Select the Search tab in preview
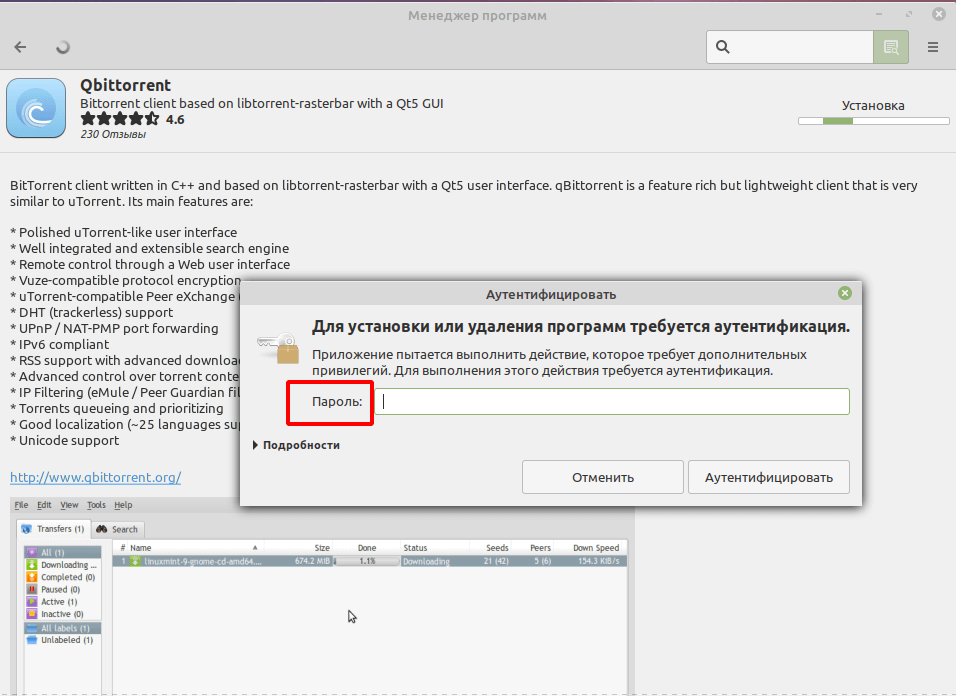Screen dimensions: 956x696 click(118, 529)
